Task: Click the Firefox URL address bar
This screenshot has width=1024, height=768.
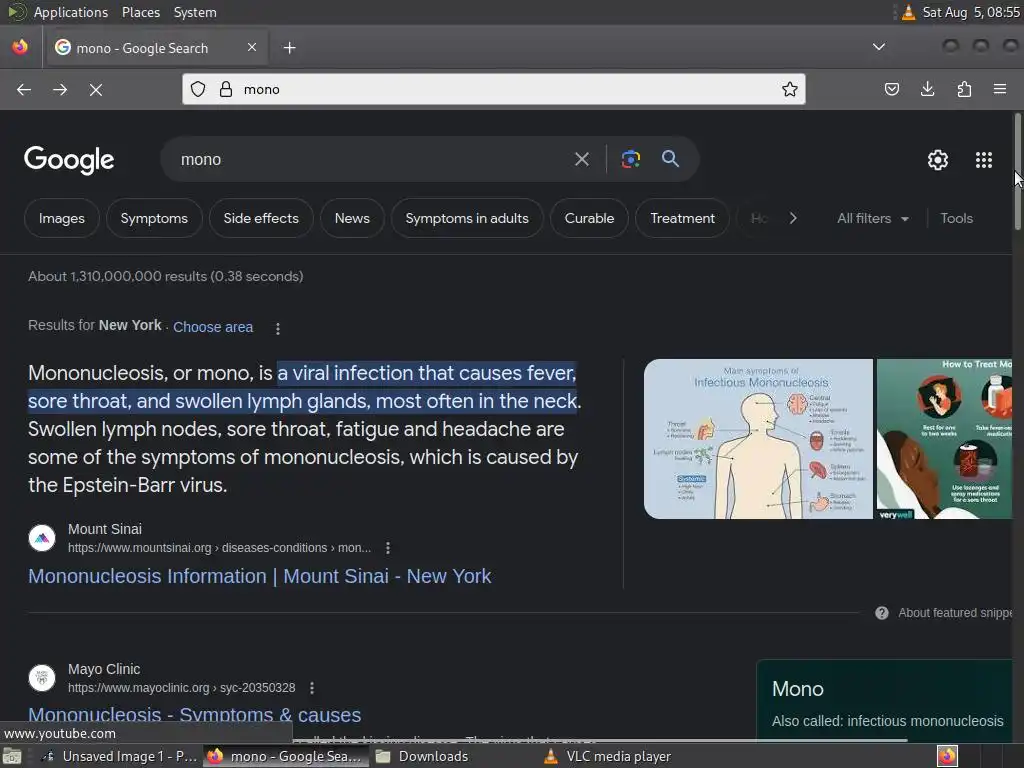Action: tap(494, 89)
